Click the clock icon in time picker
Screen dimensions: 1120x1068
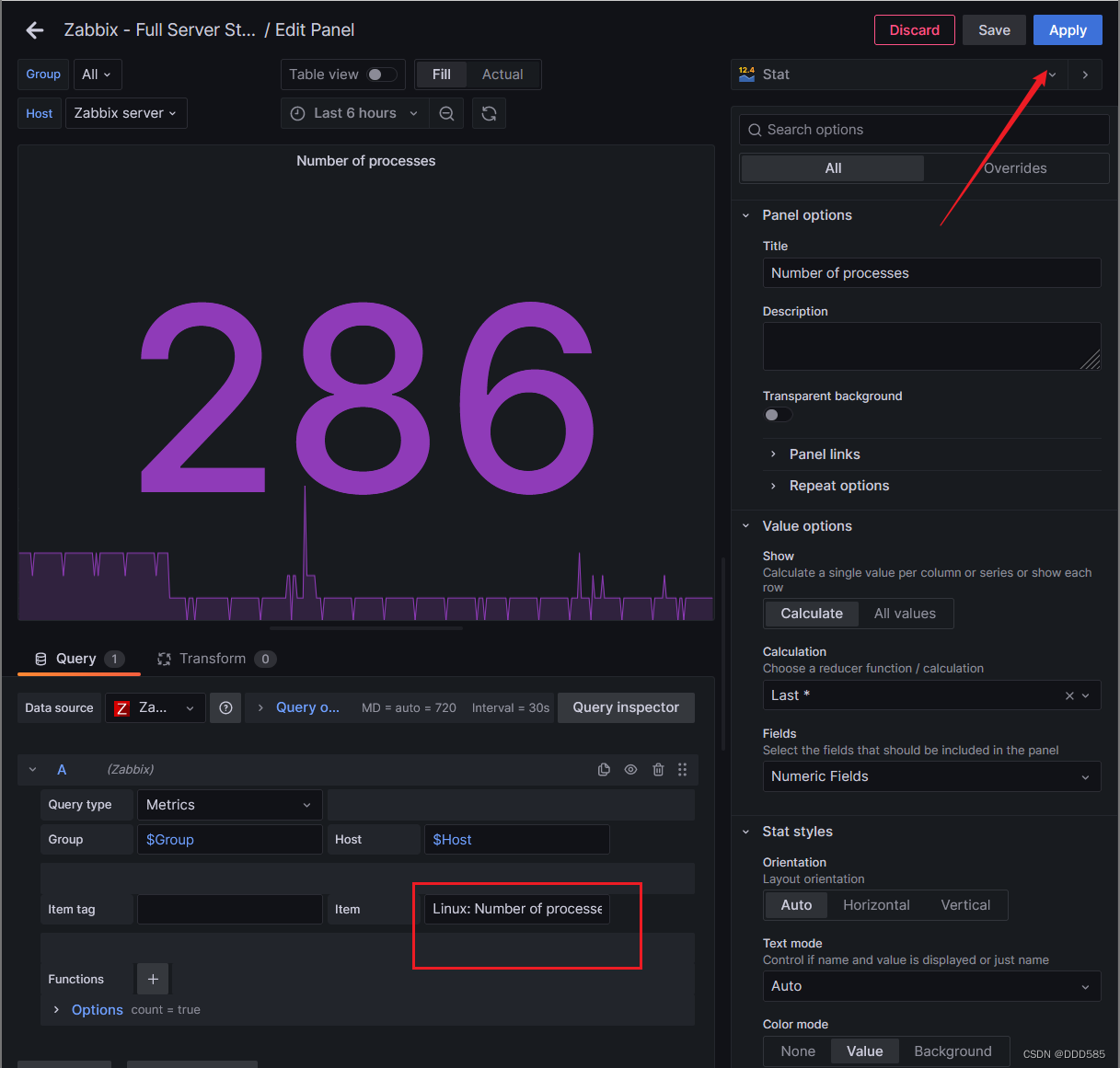[x=297, y=113]
